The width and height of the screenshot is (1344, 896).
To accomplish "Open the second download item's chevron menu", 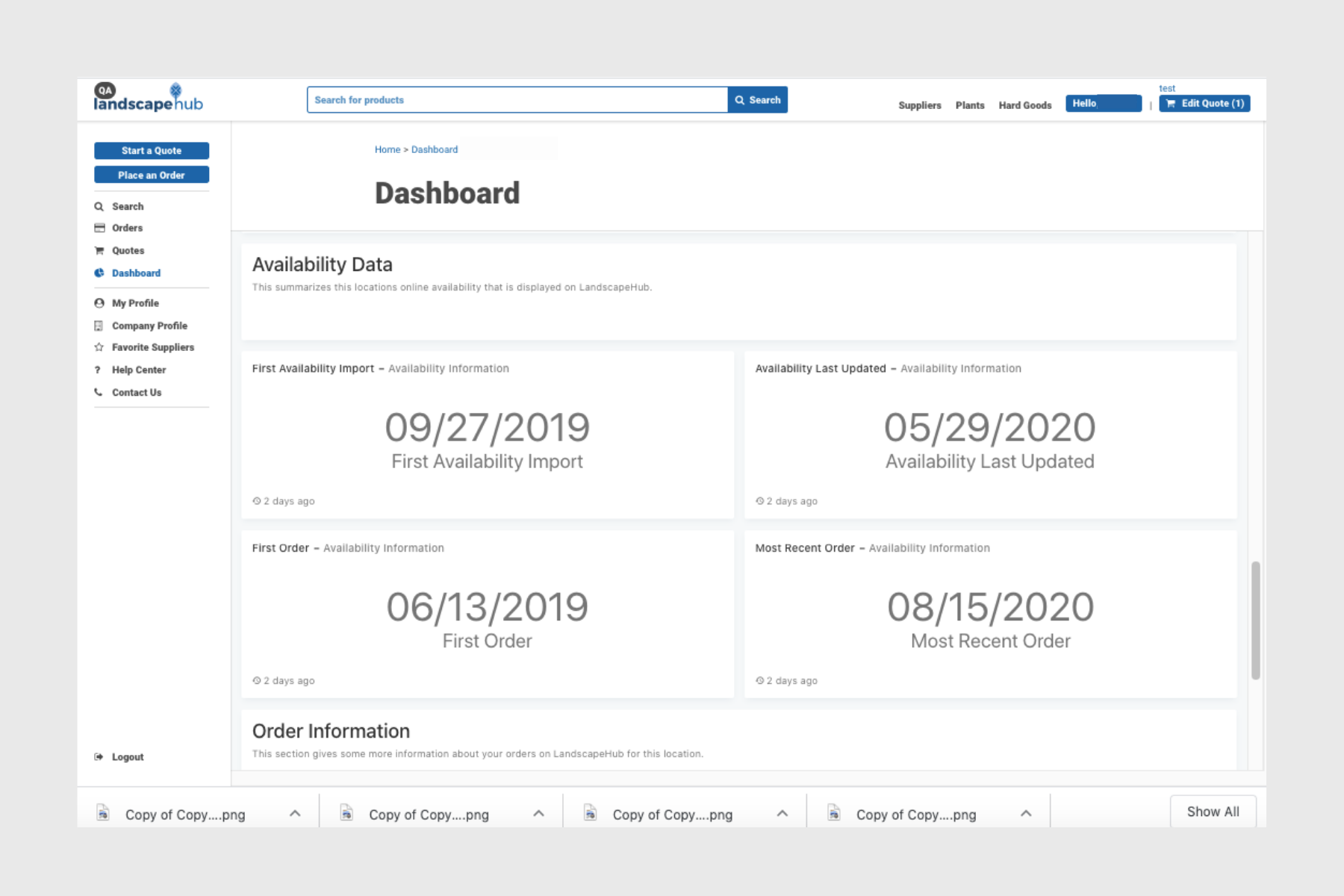I will (x=538, y=814).
